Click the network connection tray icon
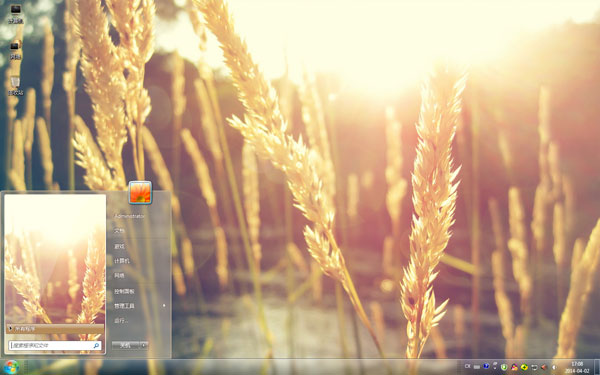 534,367
